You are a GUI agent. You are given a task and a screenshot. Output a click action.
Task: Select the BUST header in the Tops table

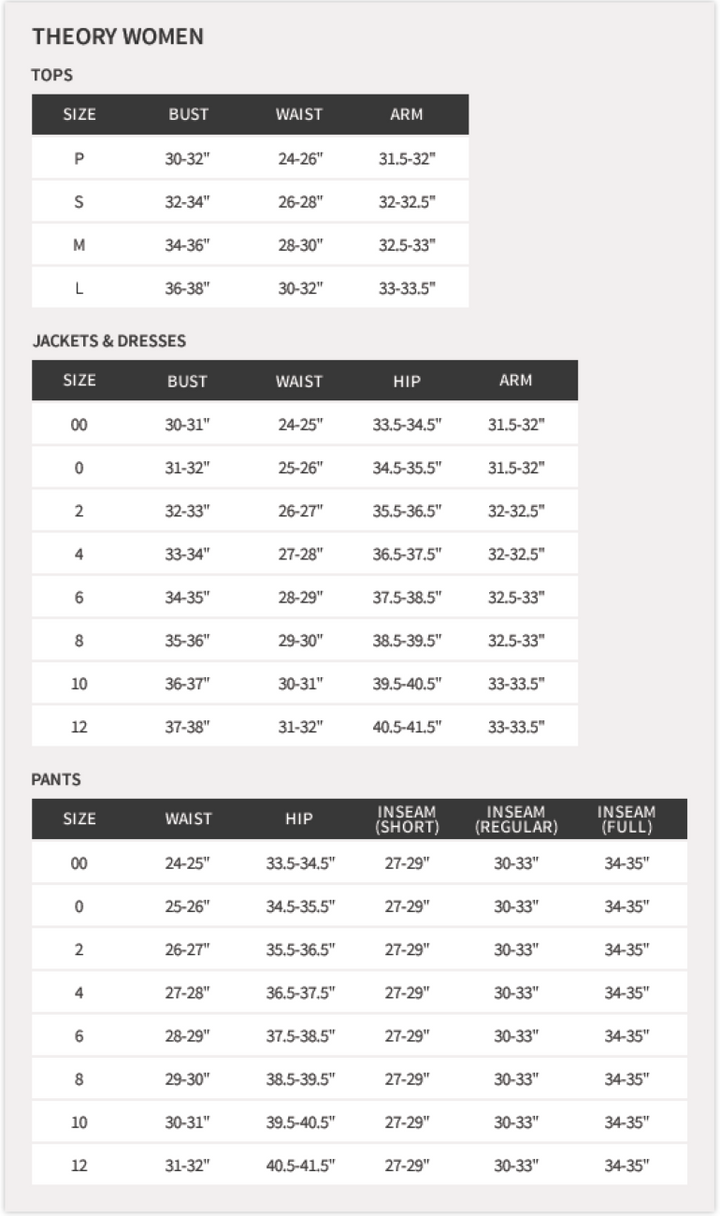pos(188,114)
